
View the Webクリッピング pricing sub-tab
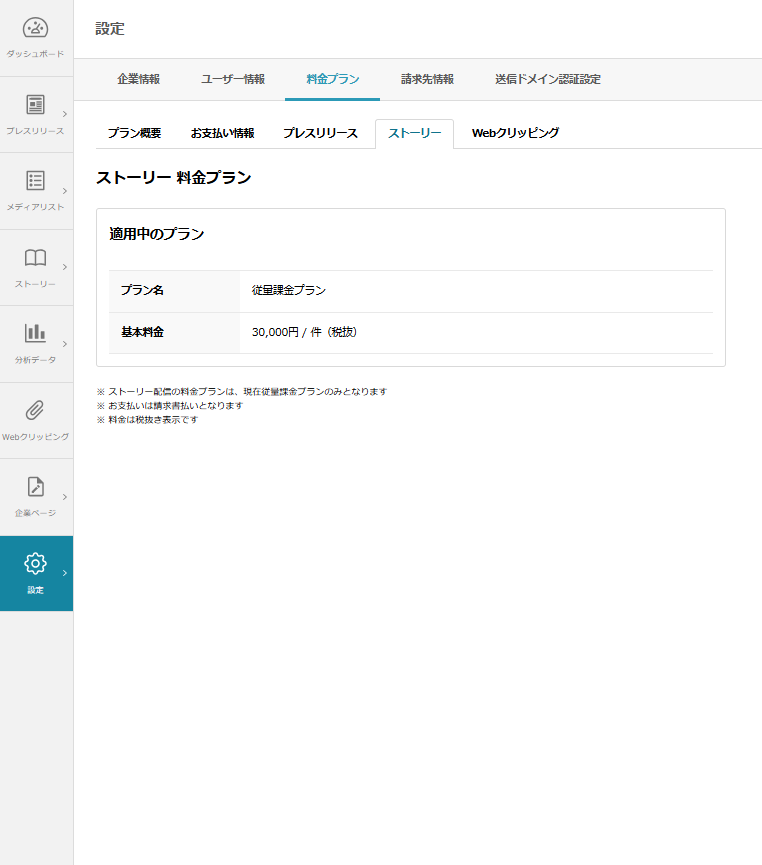(515, 133)
